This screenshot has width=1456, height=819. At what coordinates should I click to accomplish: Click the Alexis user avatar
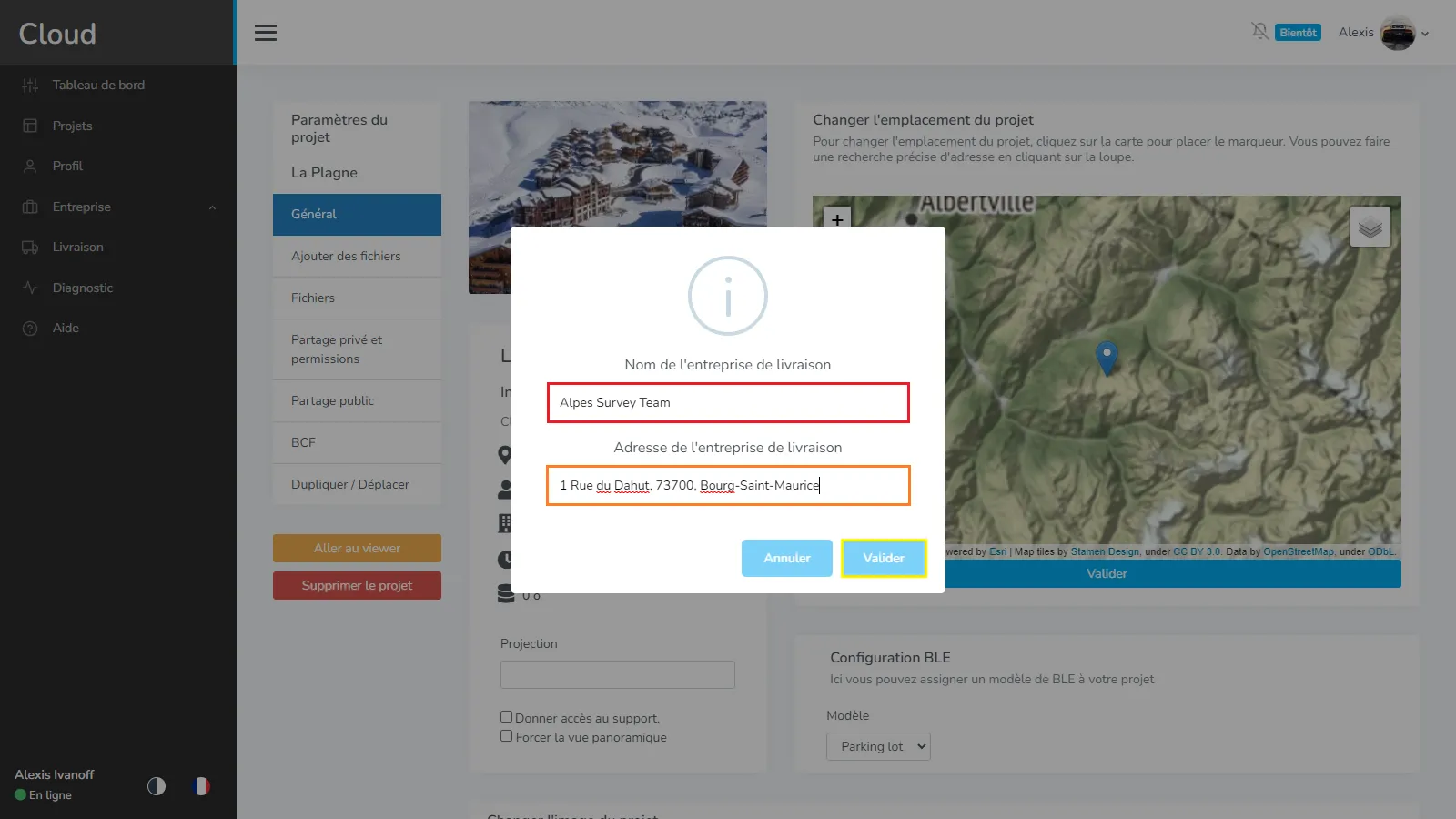tap(1397, 34)
